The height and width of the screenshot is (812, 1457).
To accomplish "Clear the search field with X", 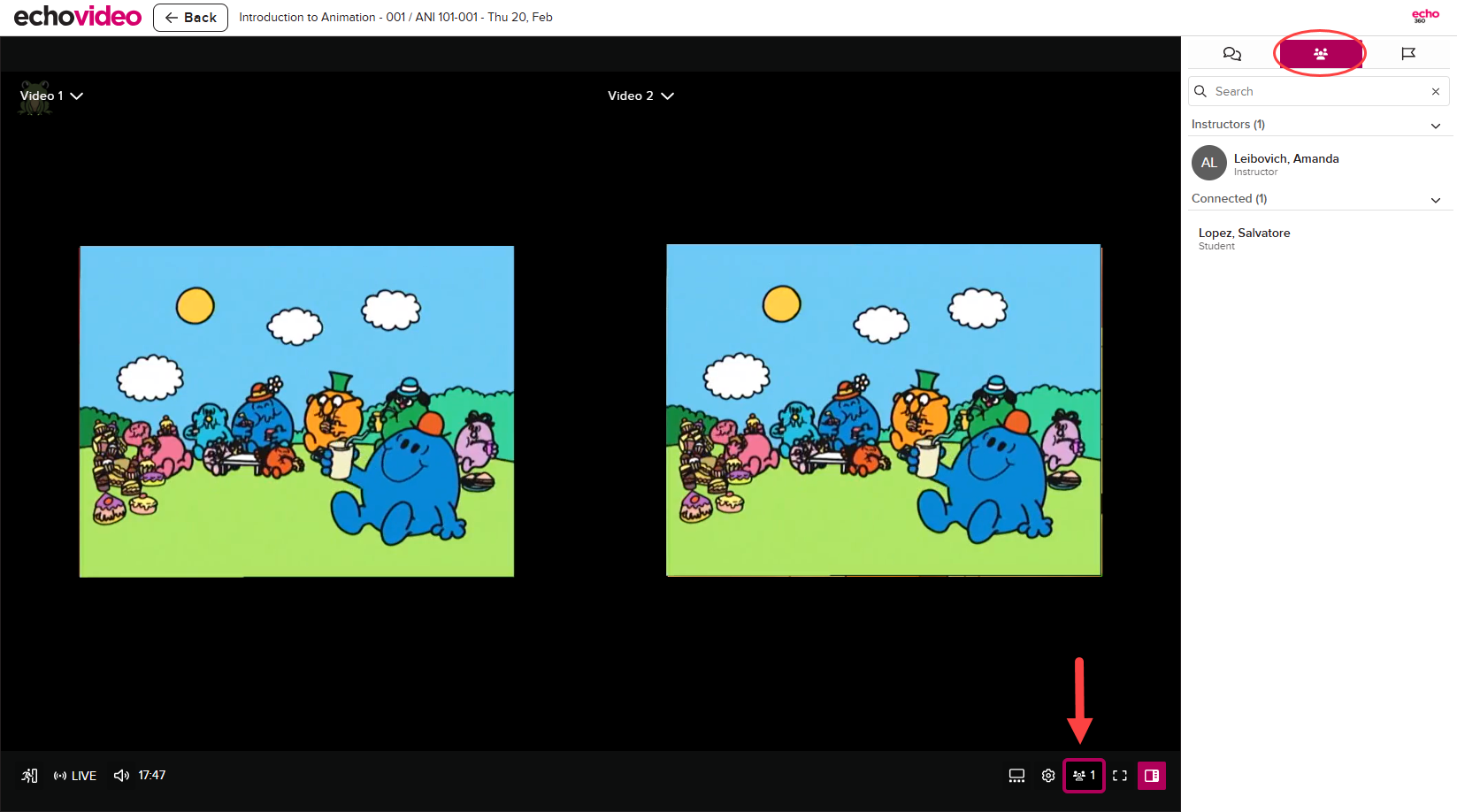I will [x=1435, y=91].
